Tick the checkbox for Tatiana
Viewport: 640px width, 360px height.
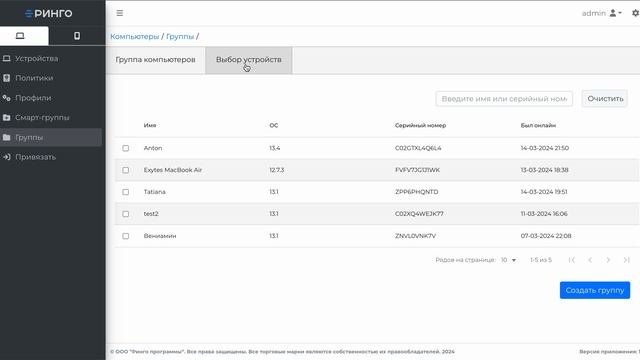(x=126, y=192)
